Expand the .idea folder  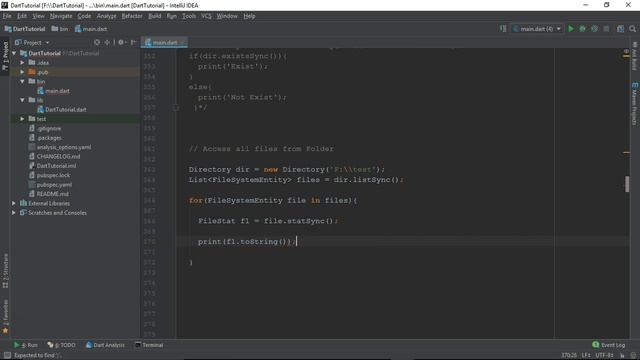click(22, 63)
